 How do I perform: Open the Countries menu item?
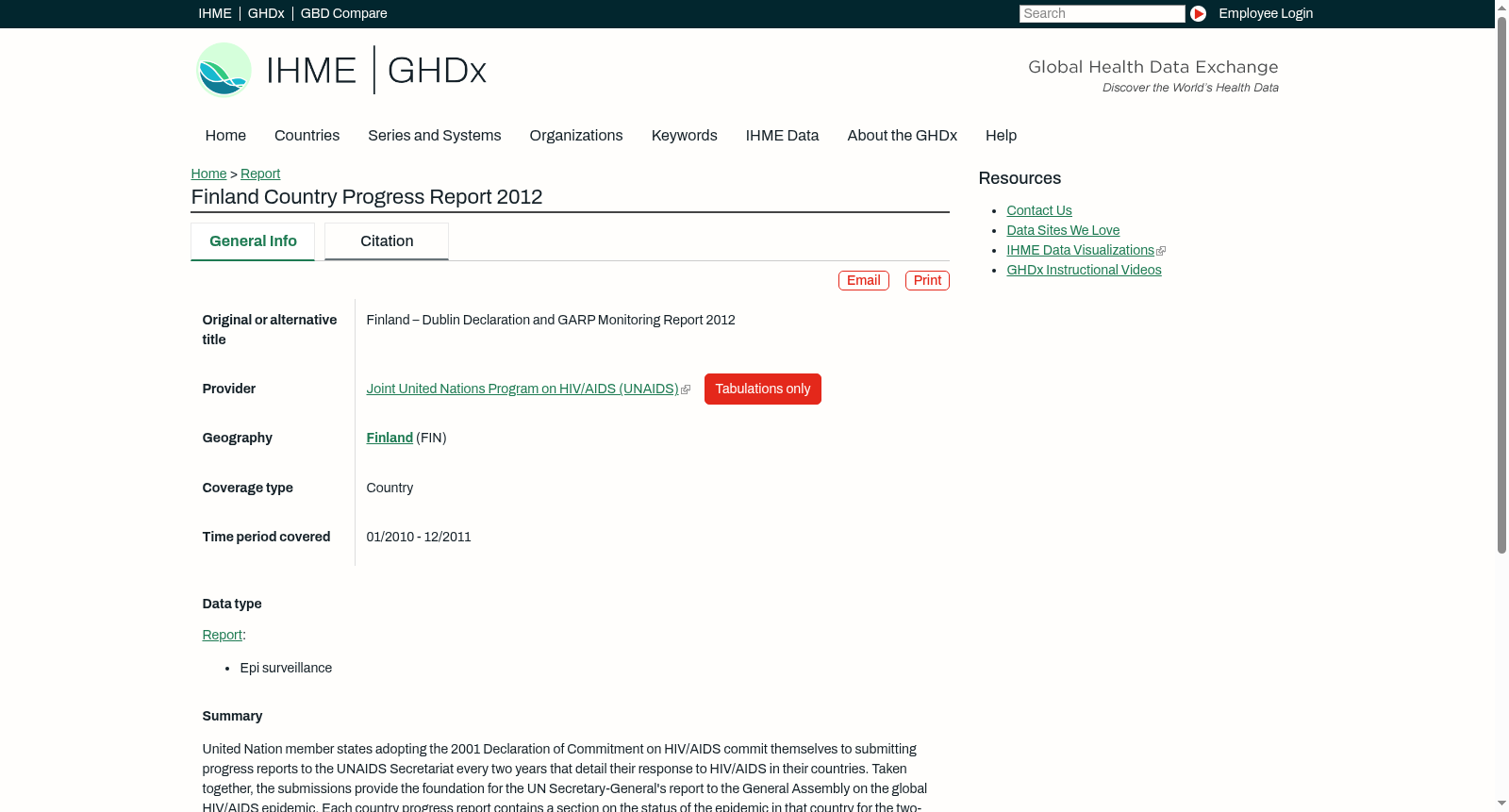click(x=307, y=136)
